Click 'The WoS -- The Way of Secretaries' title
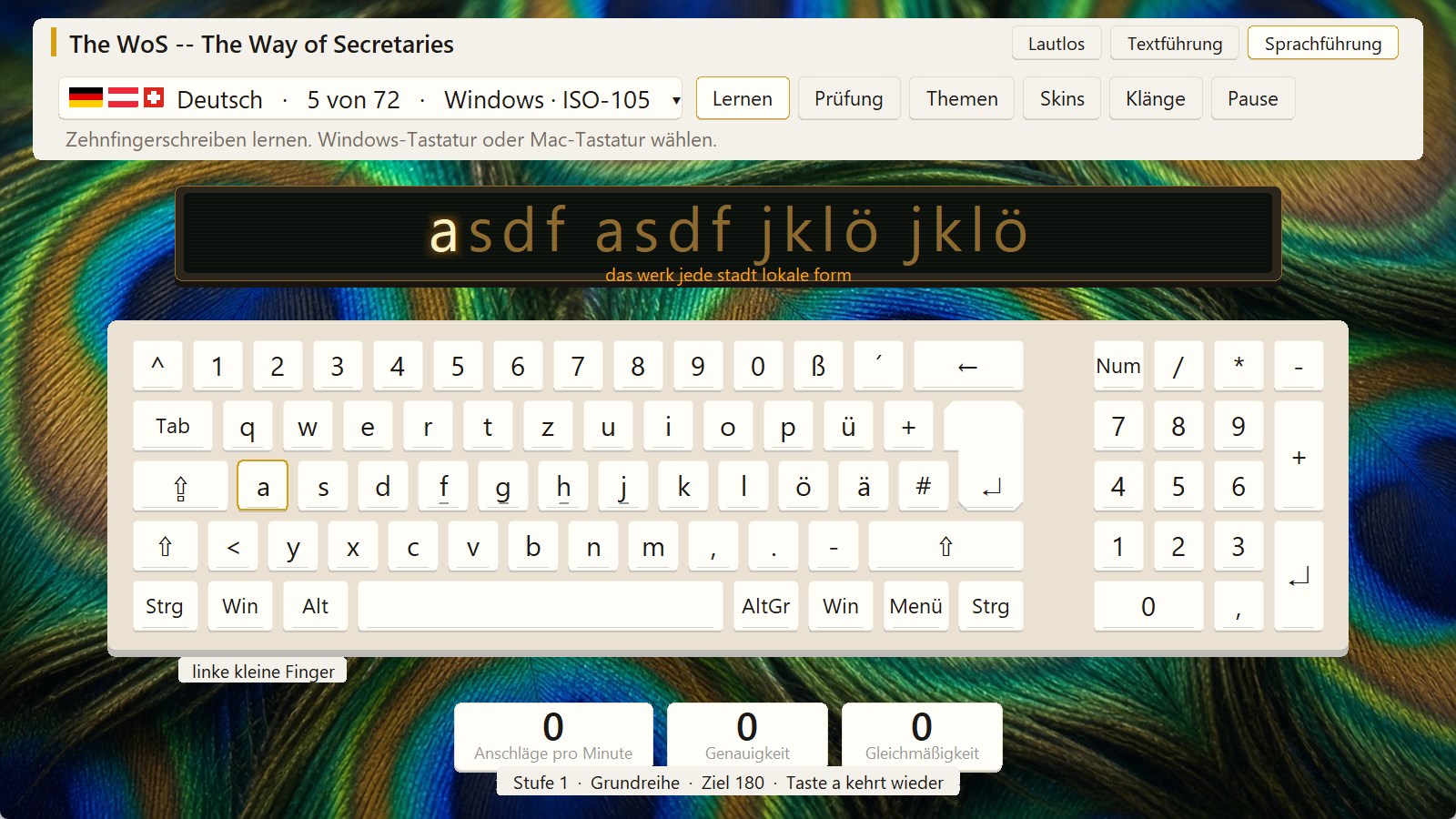Viewport: 1456px width, 819px height. (x=261, y=44)
